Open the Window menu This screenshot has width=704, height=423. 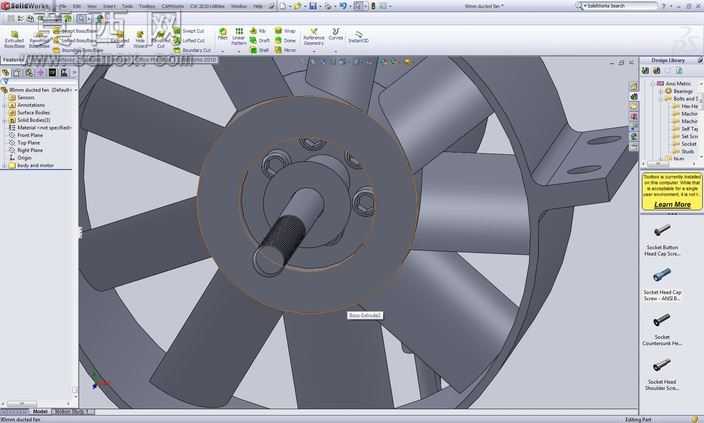239,6
